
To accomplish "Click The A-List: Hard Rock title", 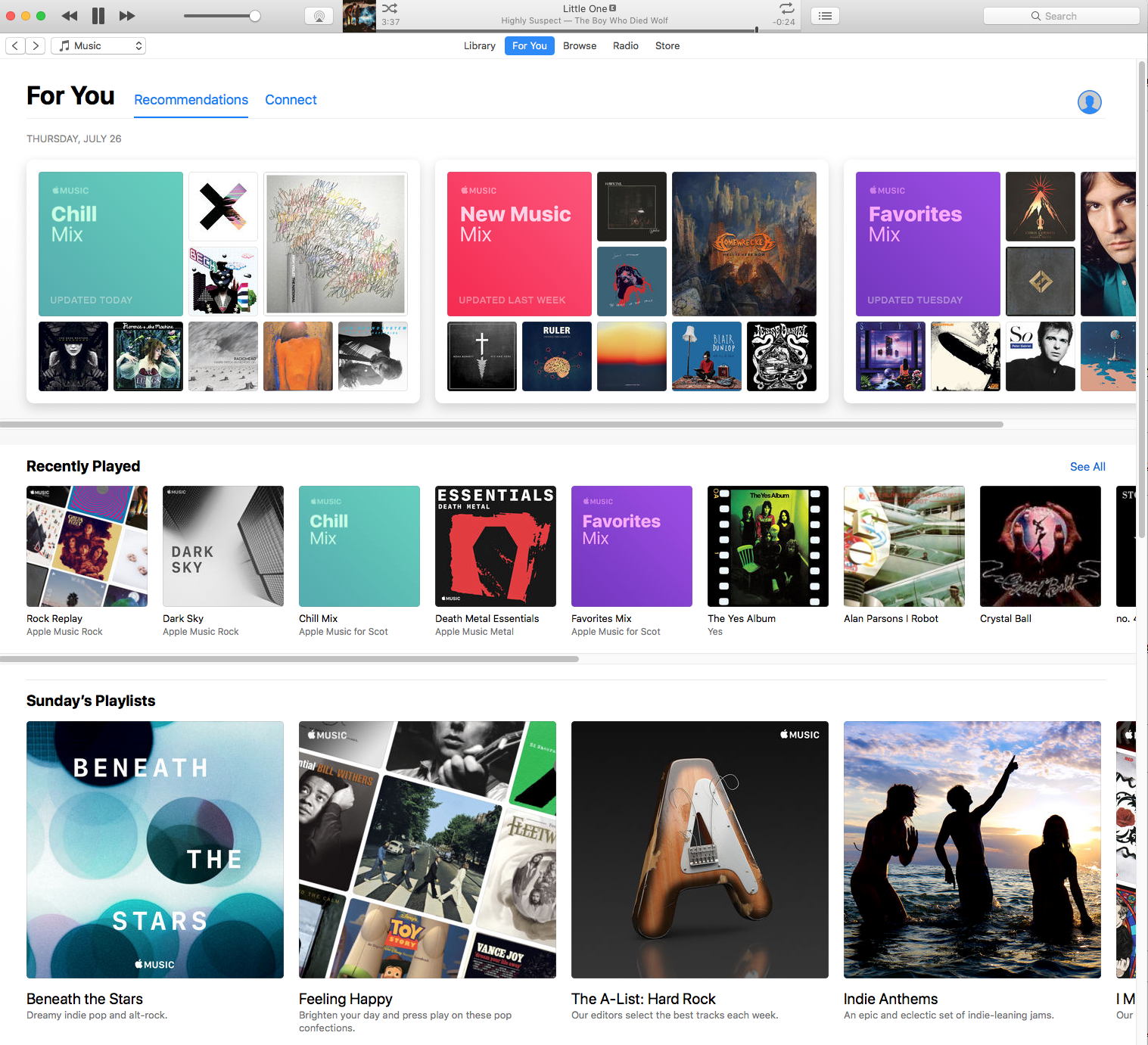I will [x=643, y=999].
